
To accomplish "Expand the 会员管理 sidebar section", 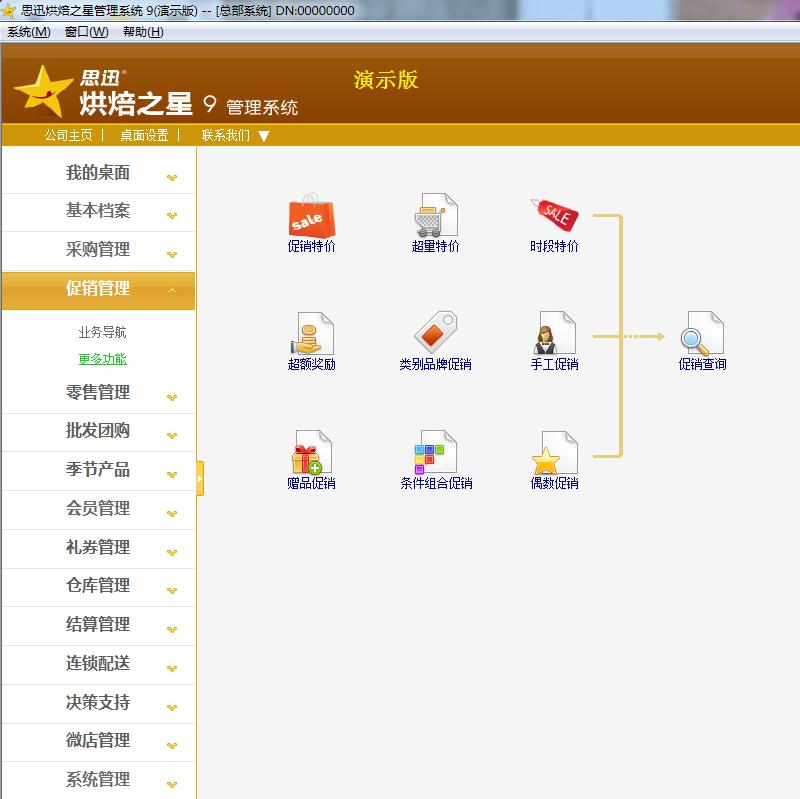I will coord(98,509).
